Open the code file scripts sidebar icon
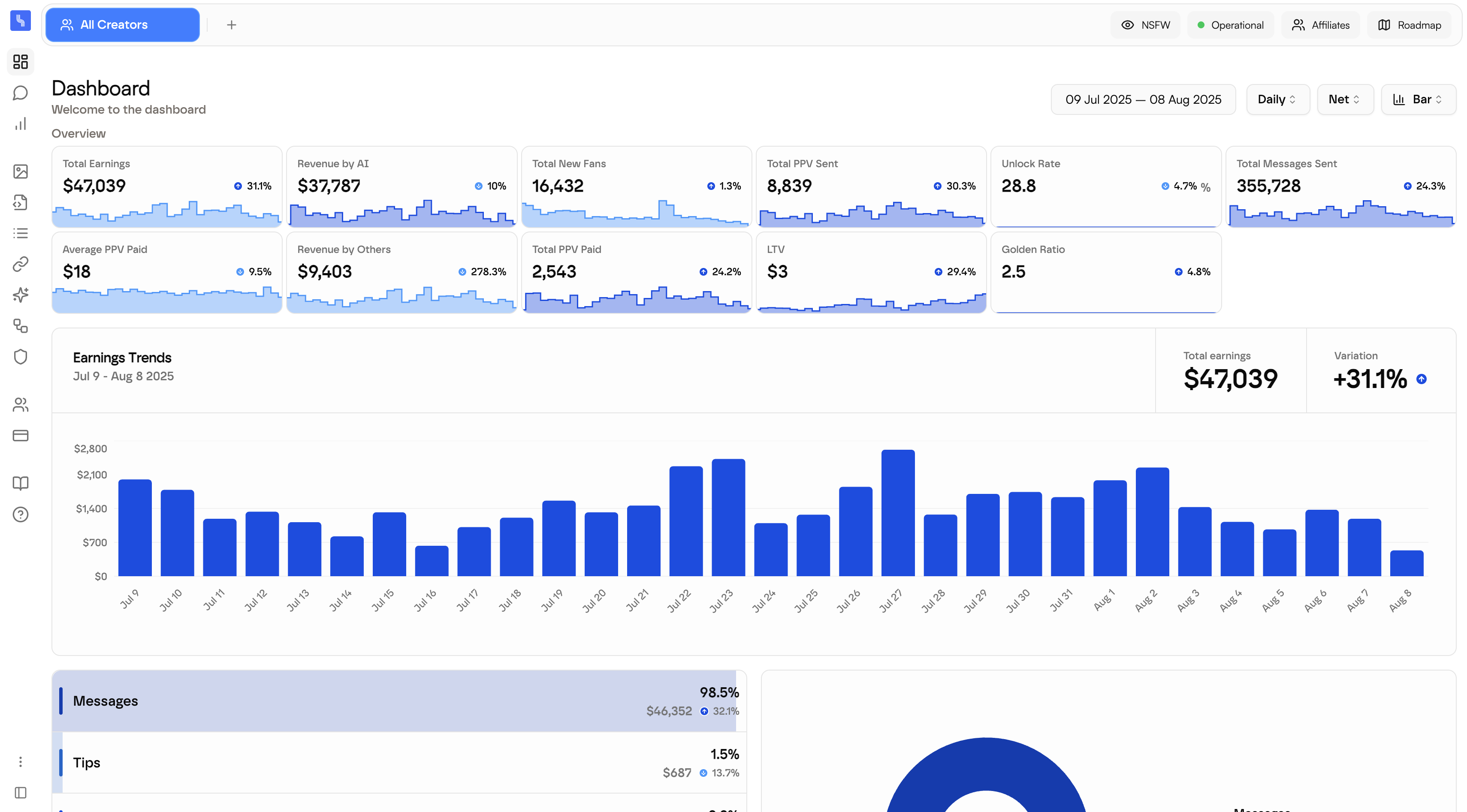The width and height of the screenshot is (1467, 812). (21, 202)
